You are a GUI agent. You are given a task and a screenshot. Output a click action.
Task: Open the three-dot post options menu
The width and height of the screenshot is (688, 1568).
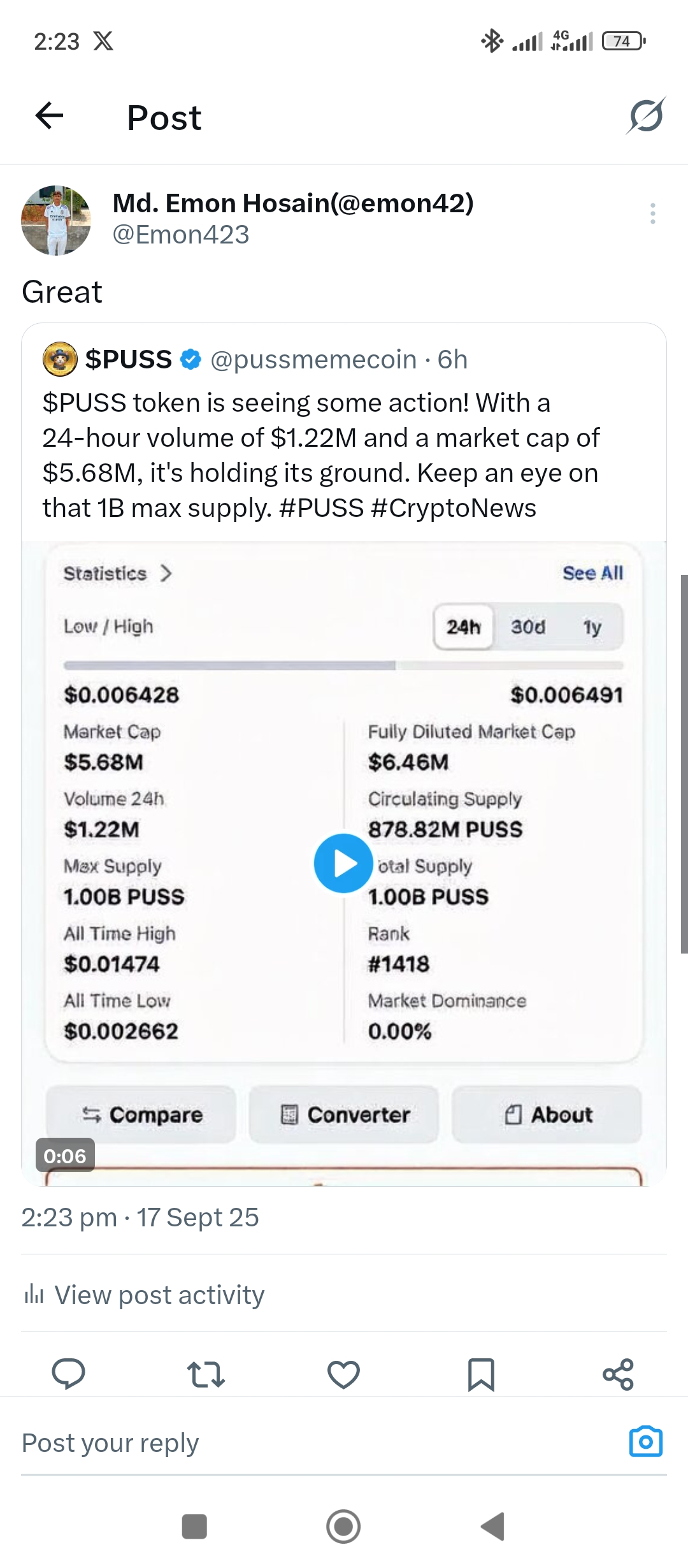tap(652, 214)
